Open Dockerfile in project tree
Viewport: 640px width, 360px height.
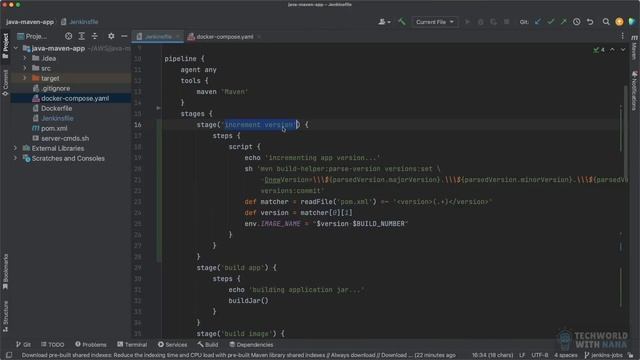[x=56, y=108]
